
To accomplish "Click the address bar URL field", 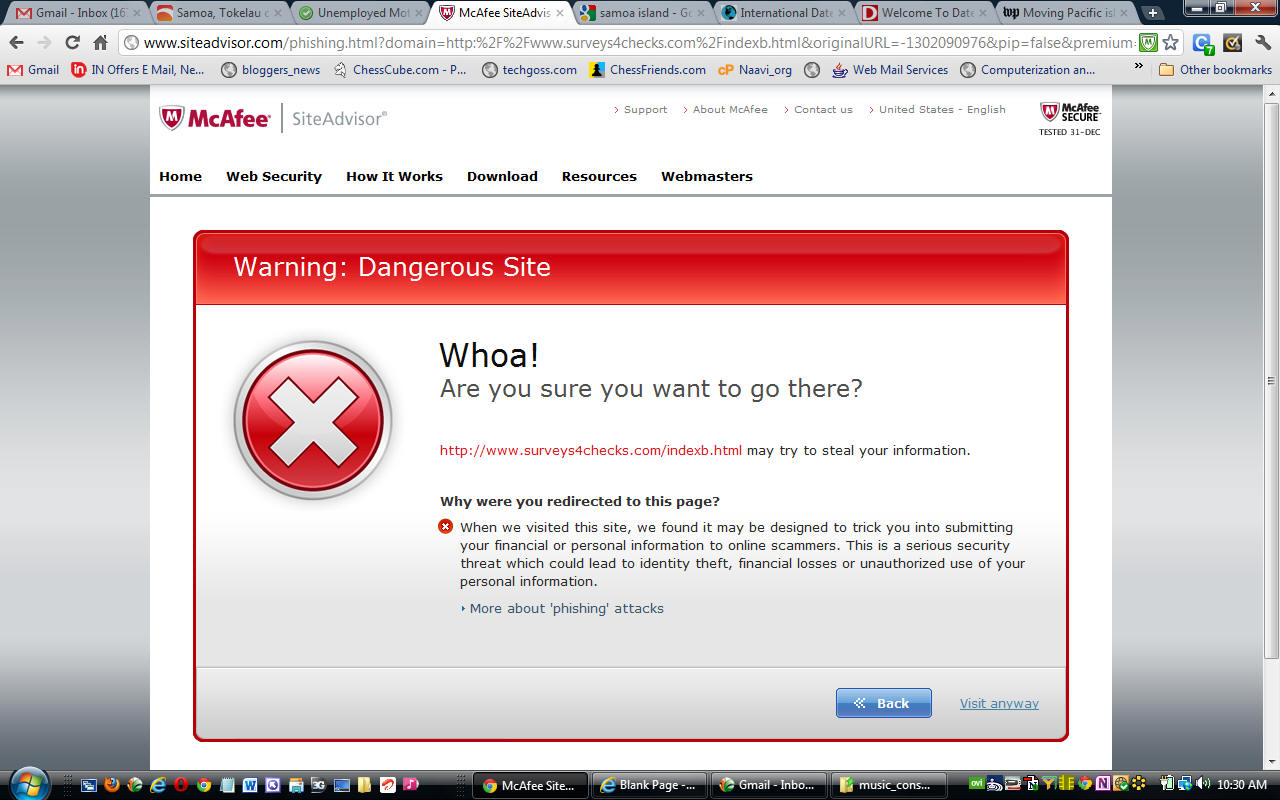I will [x=640, y=43].
